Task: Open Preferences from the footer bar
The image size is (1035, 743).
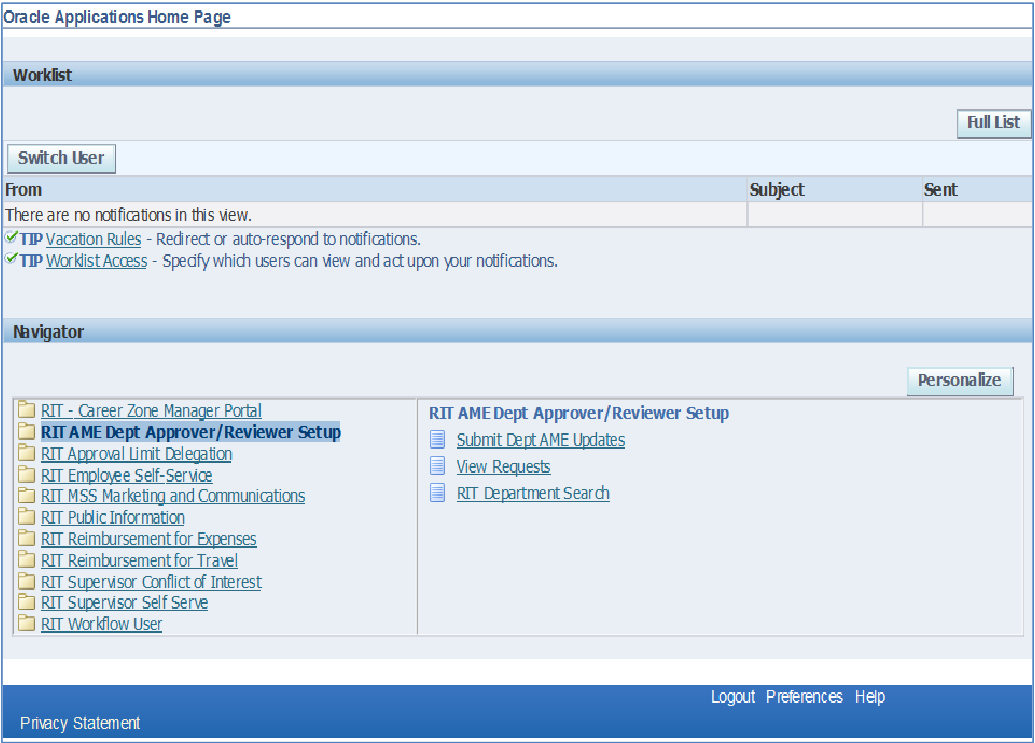Action: click(x=804, y=697)
